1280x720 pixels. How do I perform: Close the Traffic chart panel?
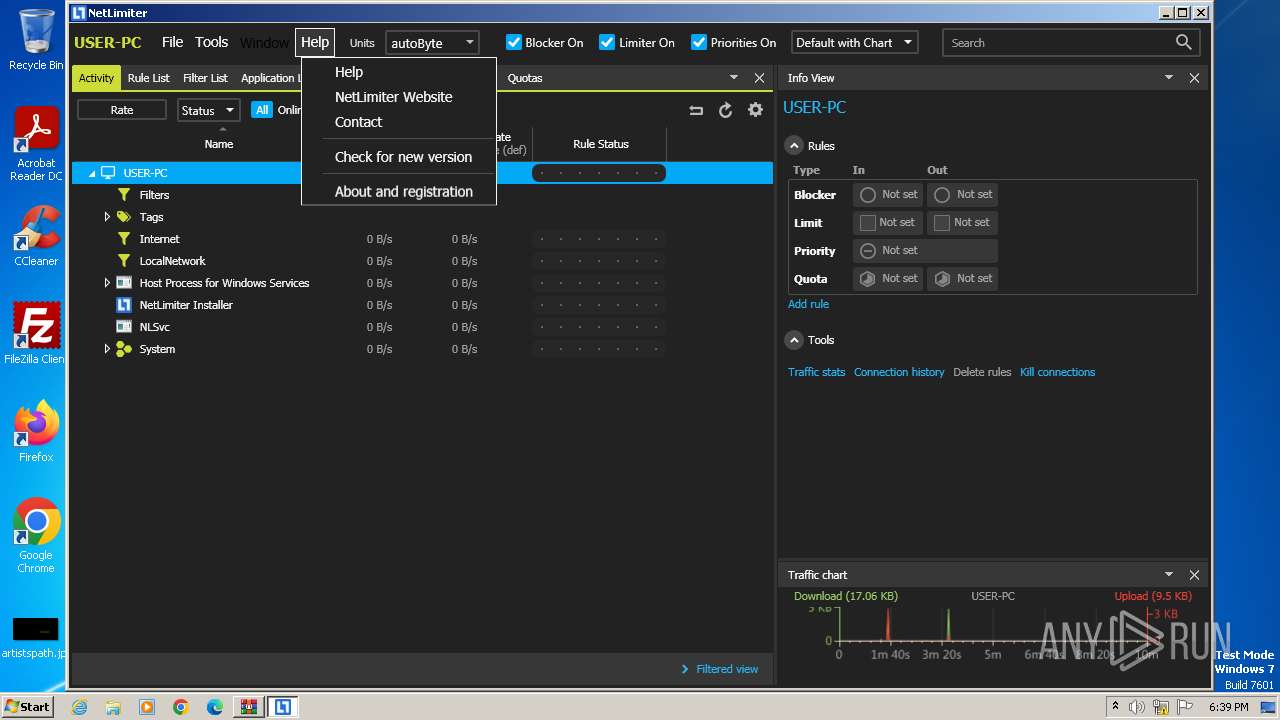1194,575
